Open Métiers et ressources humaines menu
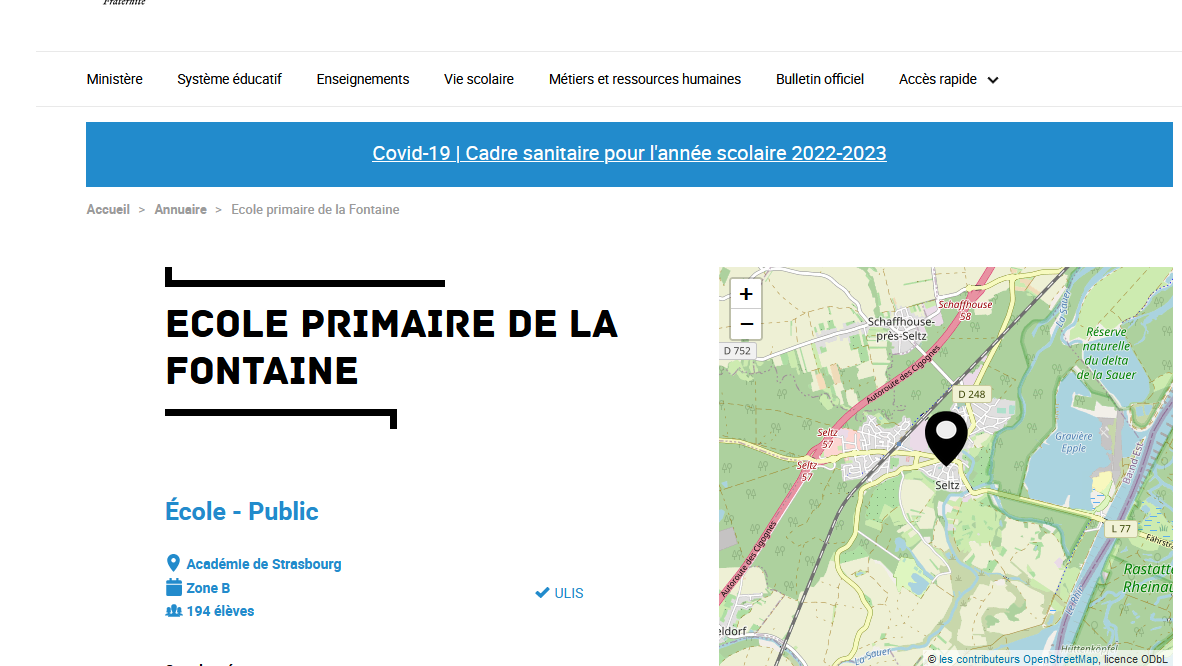The height and width of the screenshot is (666, 1182). coord(645,79)
